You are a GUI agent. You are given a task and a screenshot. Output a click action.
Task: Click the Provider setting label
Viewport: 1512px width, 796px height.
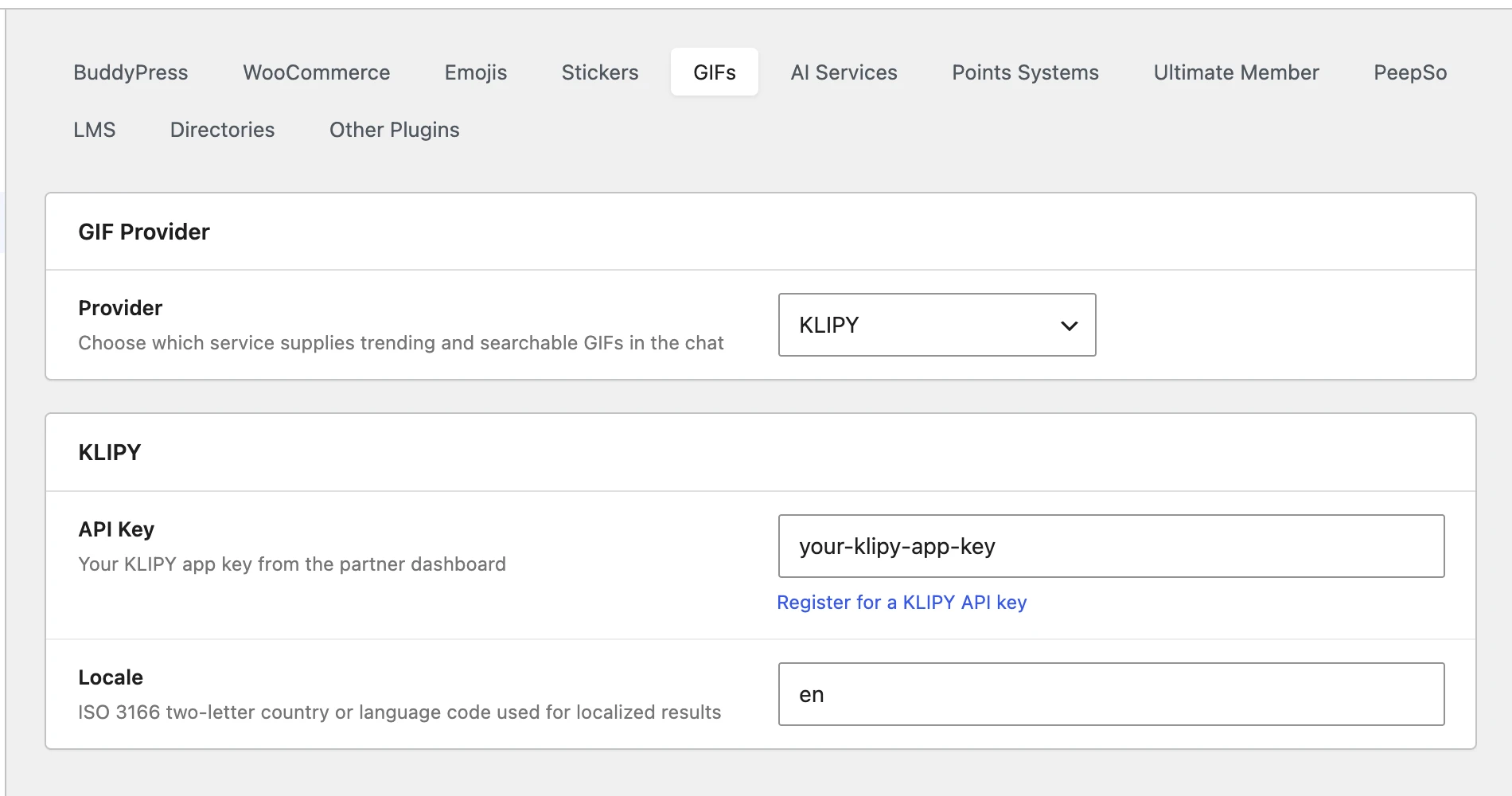(120, 308)
